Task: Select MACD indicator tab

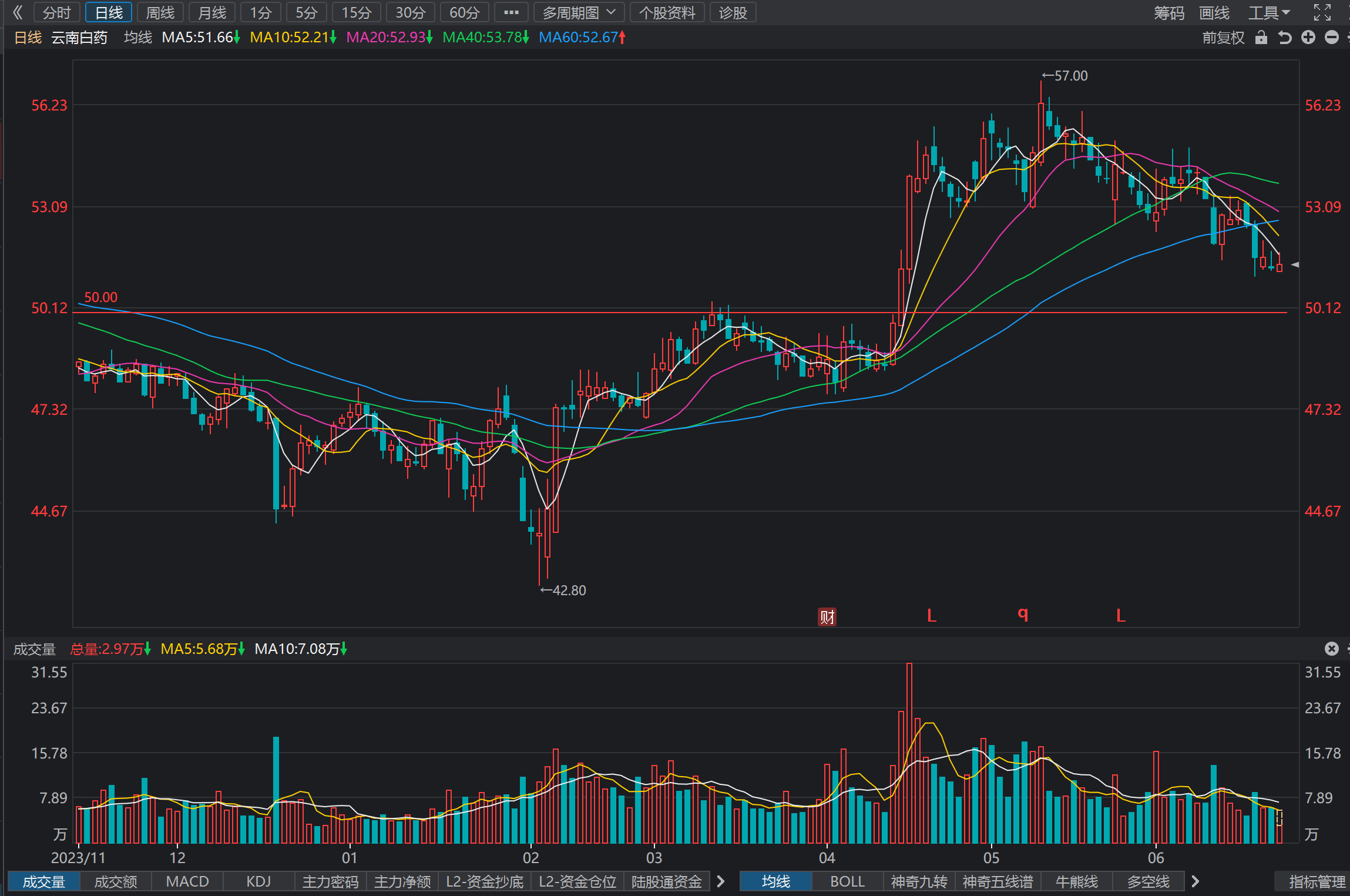Action: coord(187,882)
